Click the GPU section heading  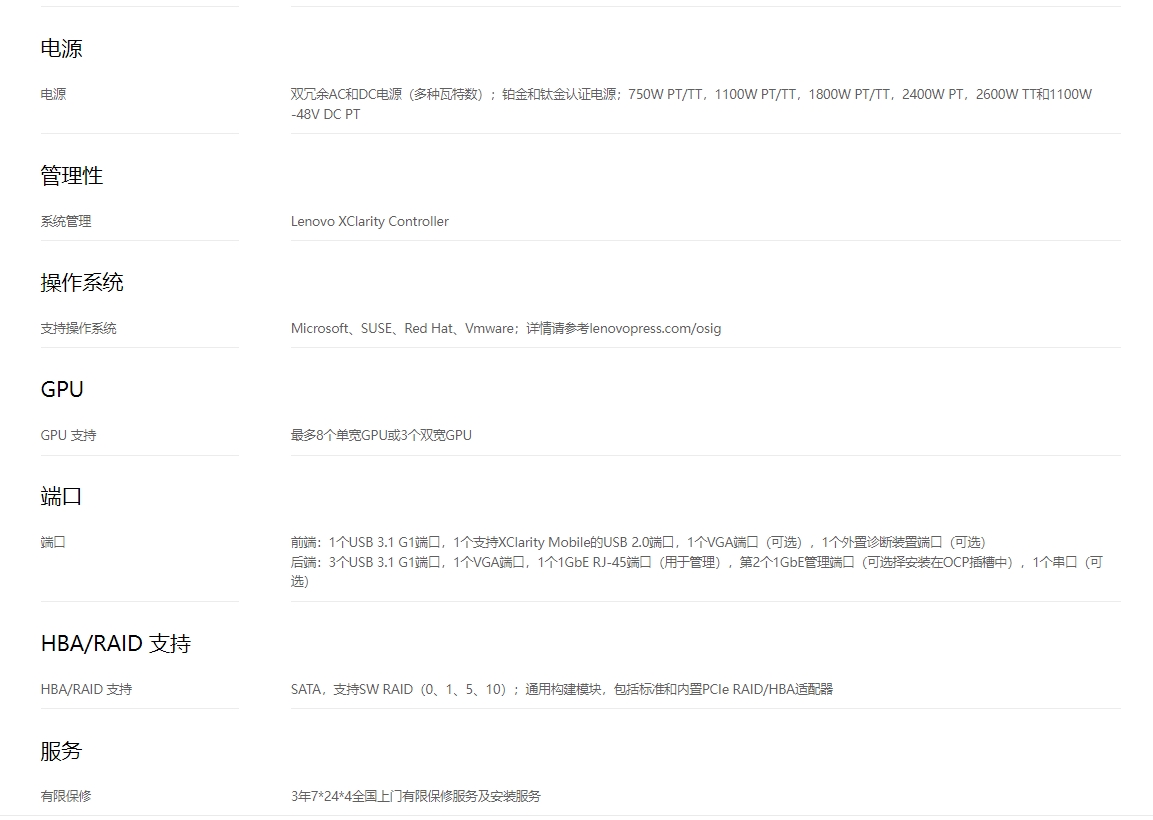pos(62,389)
